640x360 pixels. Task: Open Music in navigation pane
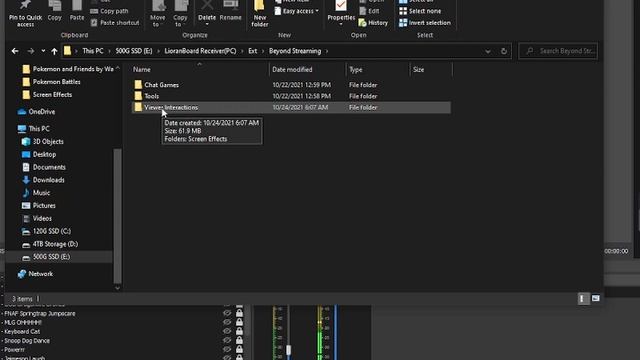[36, 193]
